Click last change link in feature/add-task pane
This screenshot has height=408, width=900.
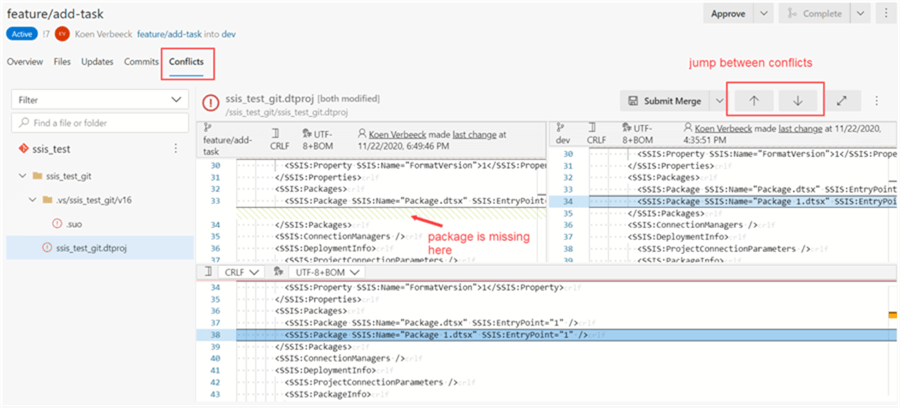click(475, 135)
